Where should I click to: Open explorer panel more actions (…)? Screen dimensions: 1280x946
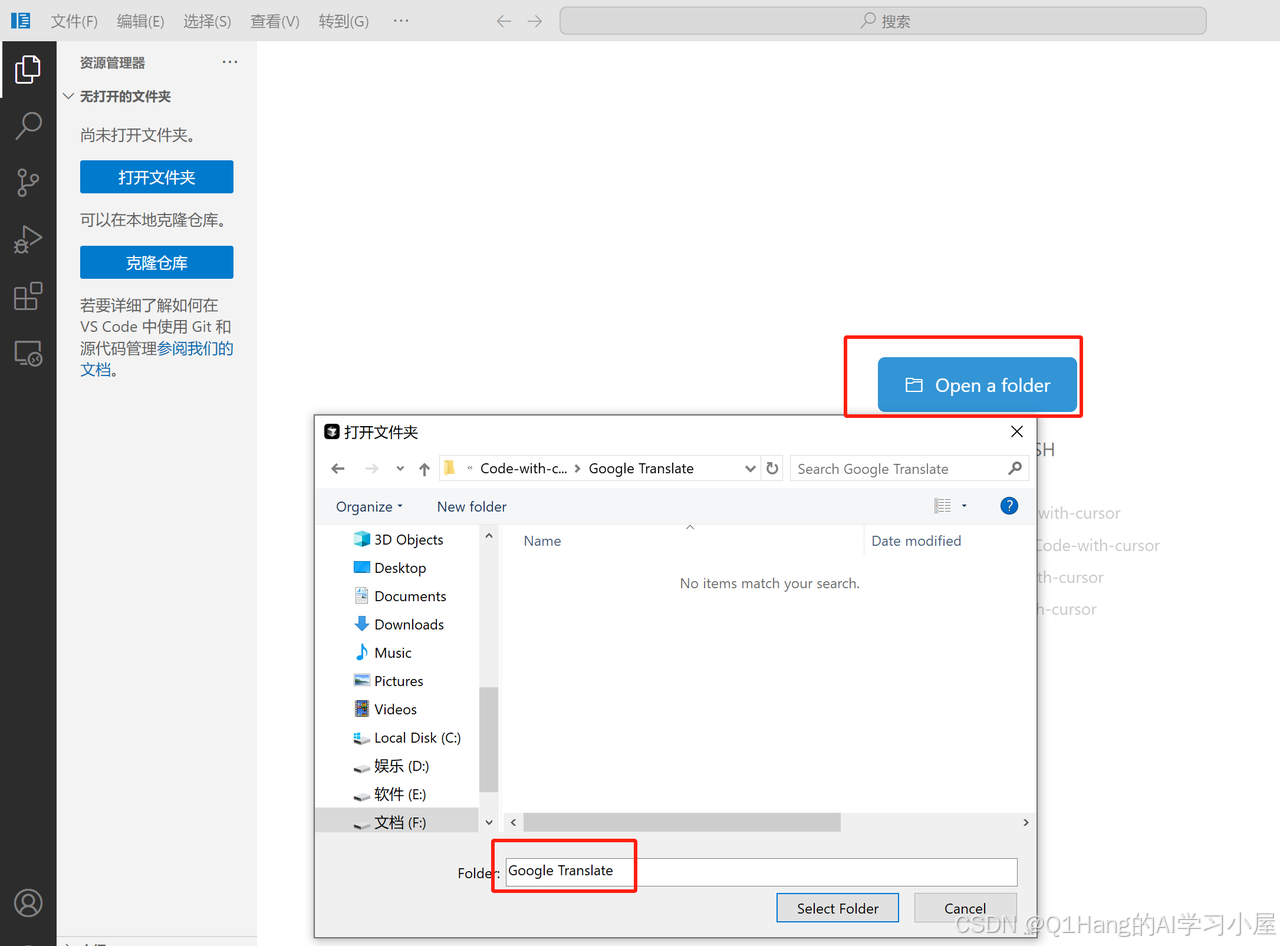[230, 62]
